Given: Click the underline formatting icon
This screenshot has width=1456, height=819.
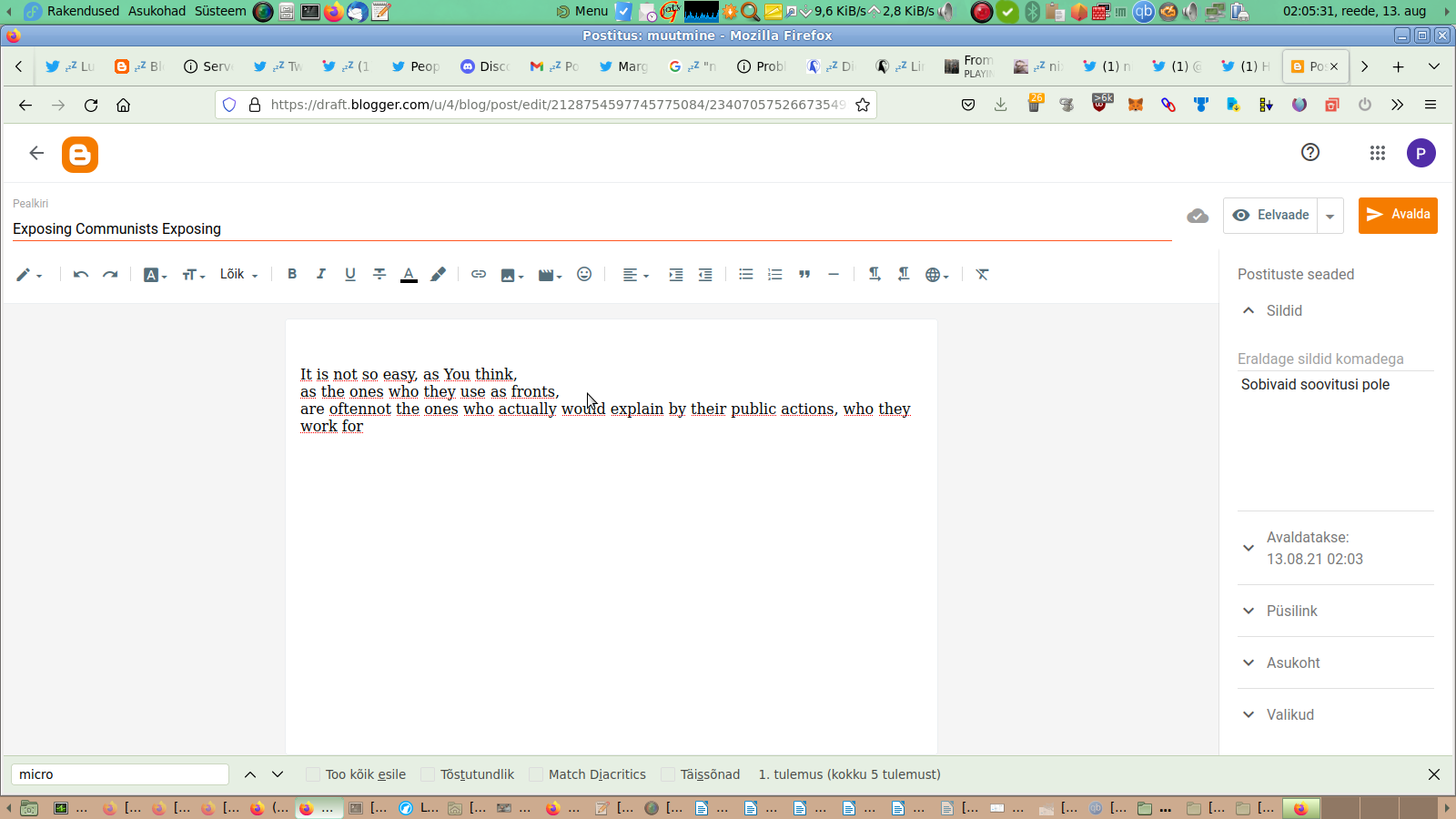Looking at the screenshot, I should 350,274.
